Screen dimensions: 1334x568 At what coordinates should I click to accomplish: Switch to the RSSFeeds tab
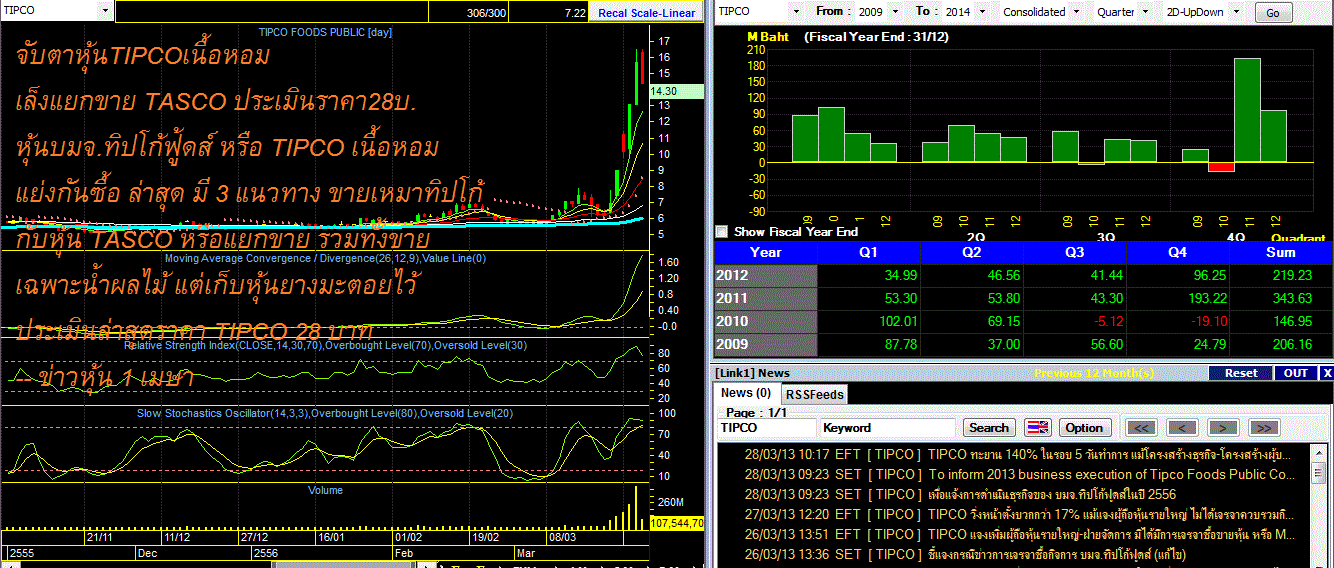click(813, 394)
